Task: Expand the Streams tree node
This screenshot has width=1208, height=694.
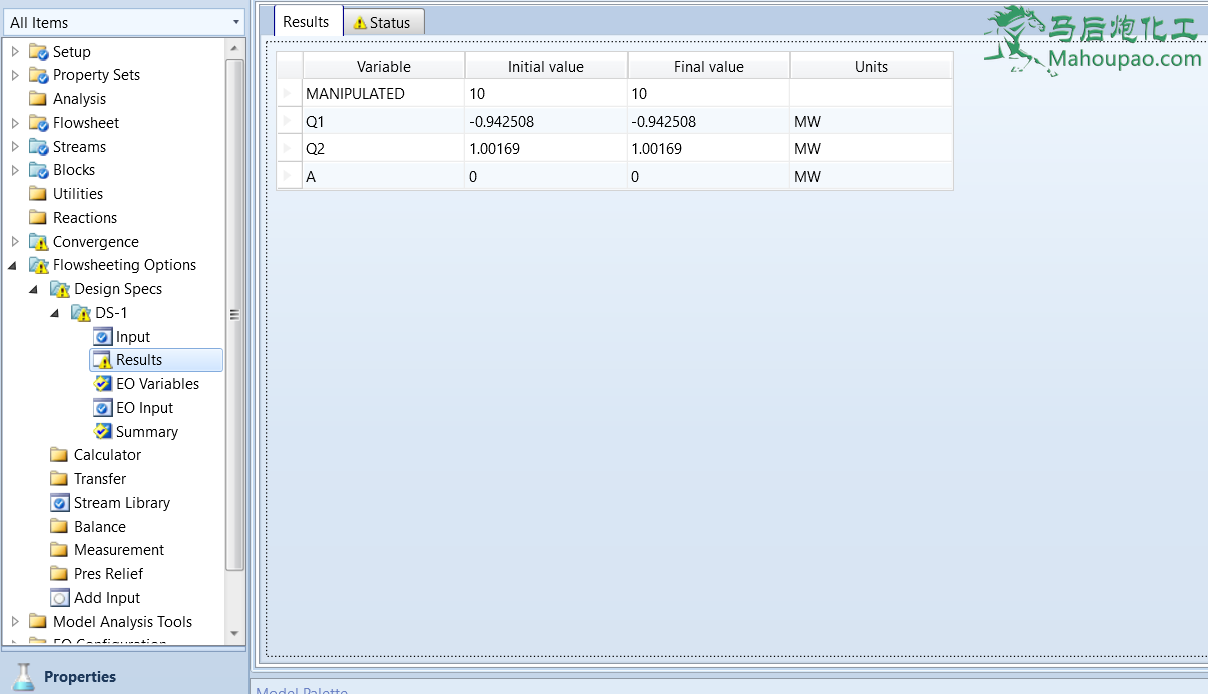Action: (15, 147)
